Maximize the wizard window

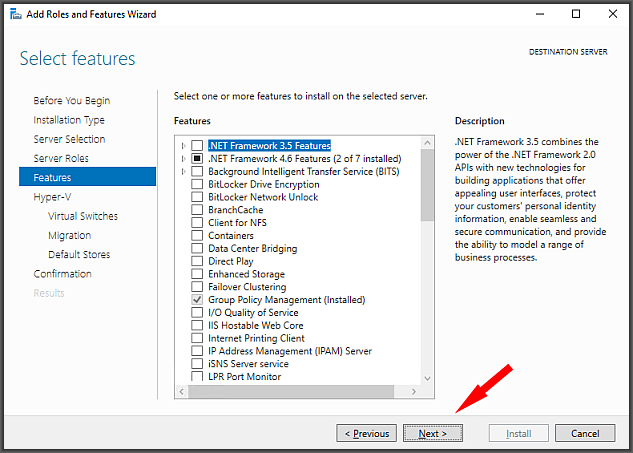click(x=576, y=14)
